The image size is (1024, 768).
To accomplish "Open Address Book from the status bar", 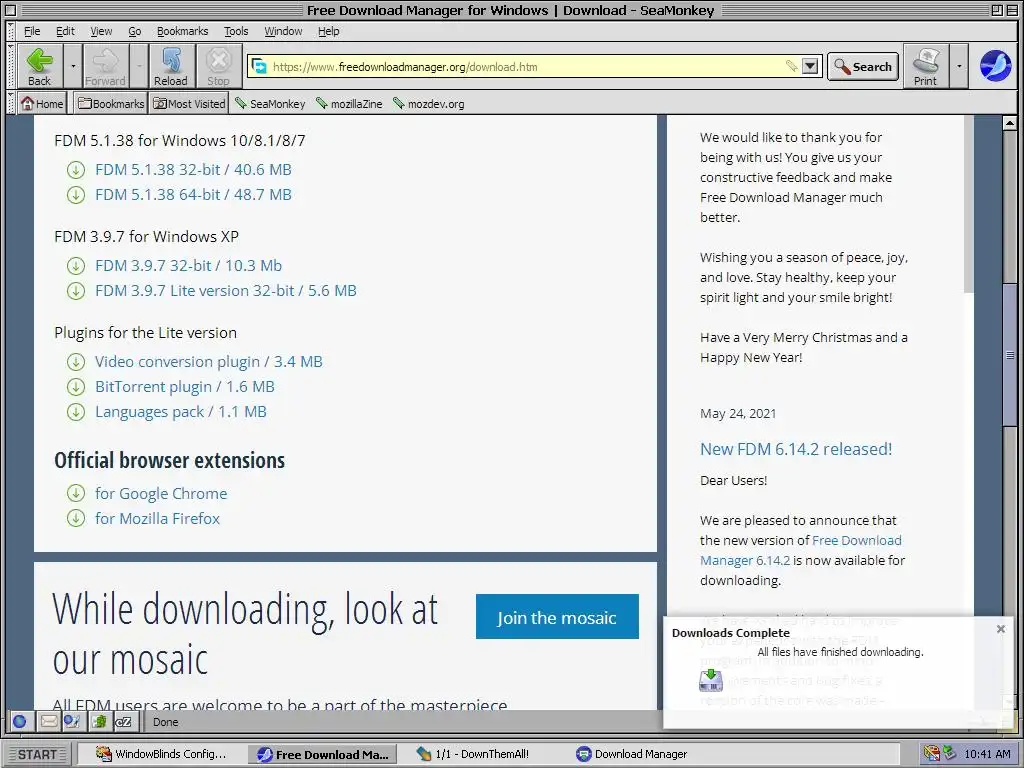I will [99, 722].
